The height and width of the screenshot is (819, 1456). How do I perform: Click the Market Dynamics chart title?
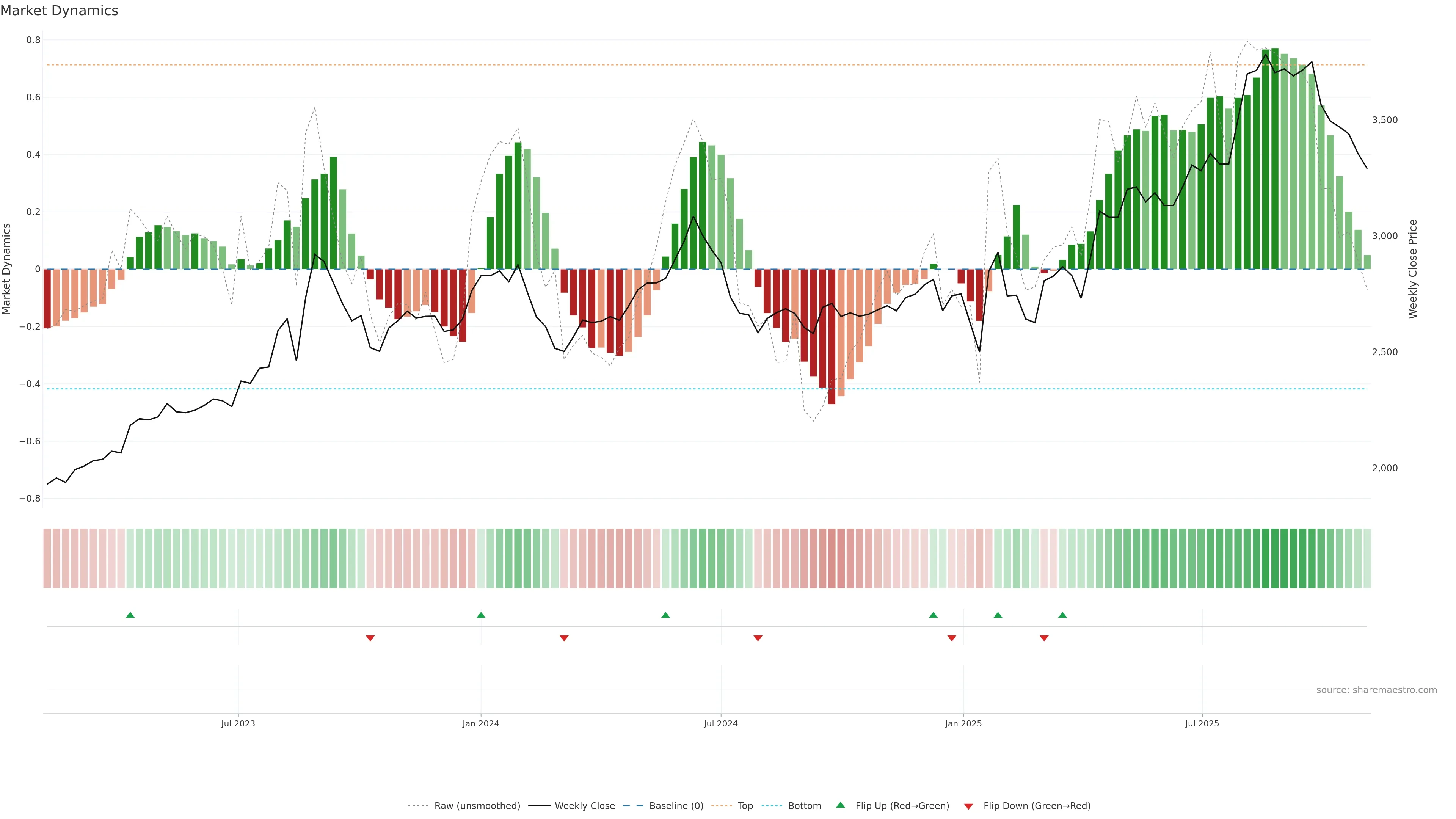(x=60, y=11)
